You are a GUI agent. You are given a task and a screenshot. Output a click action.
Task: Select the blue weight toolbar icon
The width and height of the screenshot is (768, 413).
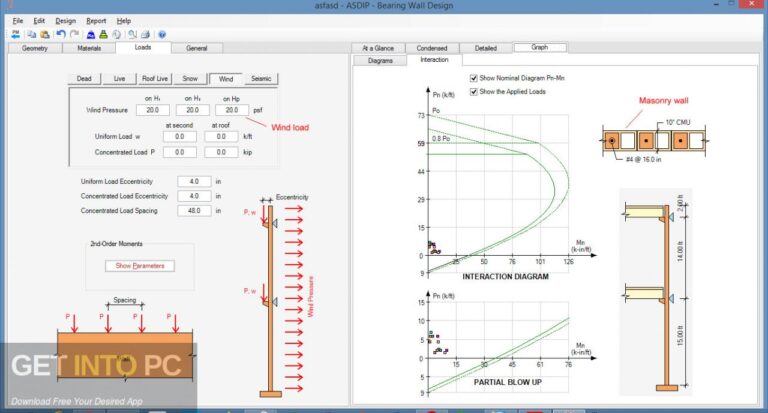coord(91,34)
